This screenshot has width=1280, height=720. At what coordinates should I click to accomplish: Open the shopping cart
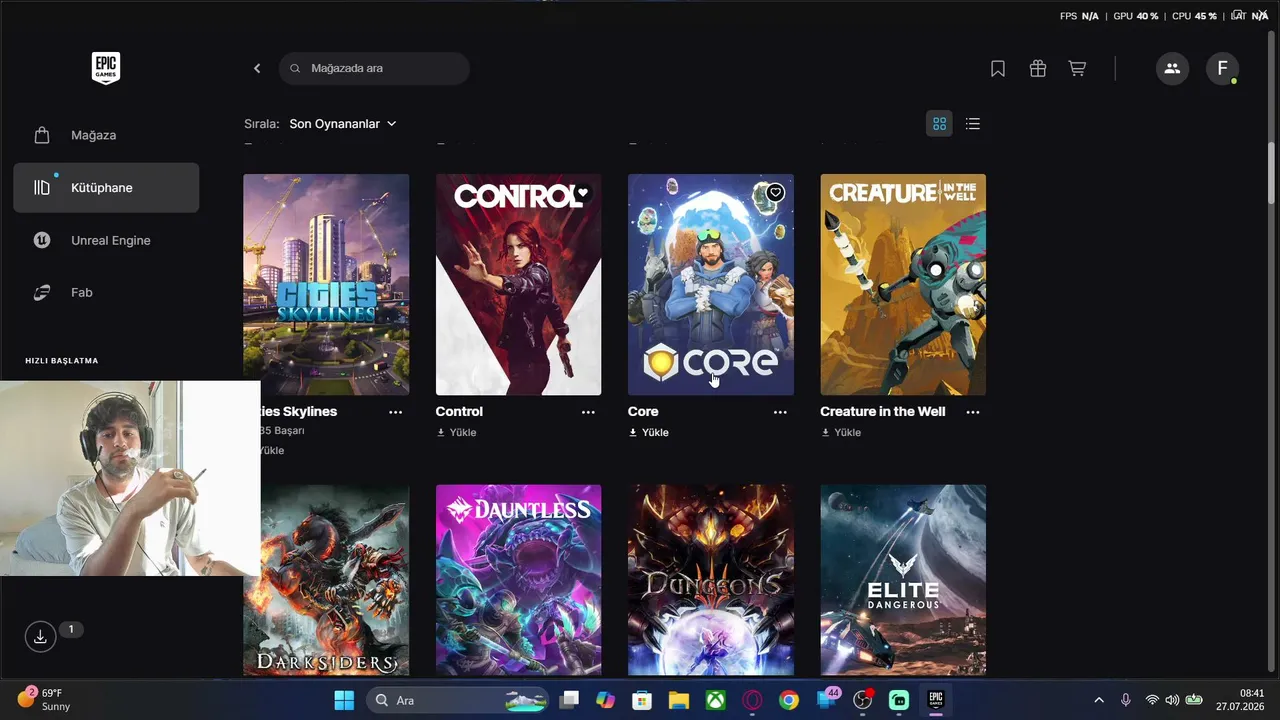[1077, 68]
